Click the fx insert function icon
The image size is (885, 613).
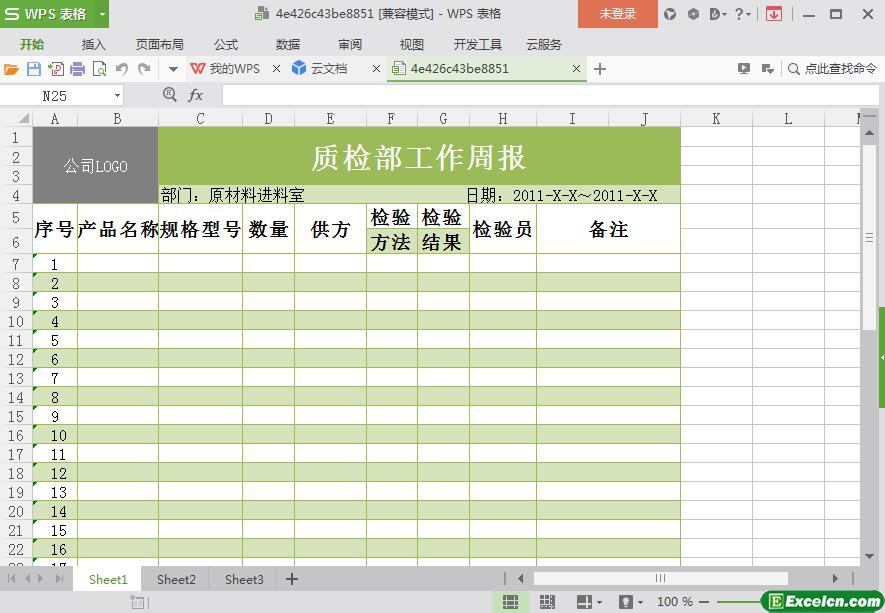[196, 95]
